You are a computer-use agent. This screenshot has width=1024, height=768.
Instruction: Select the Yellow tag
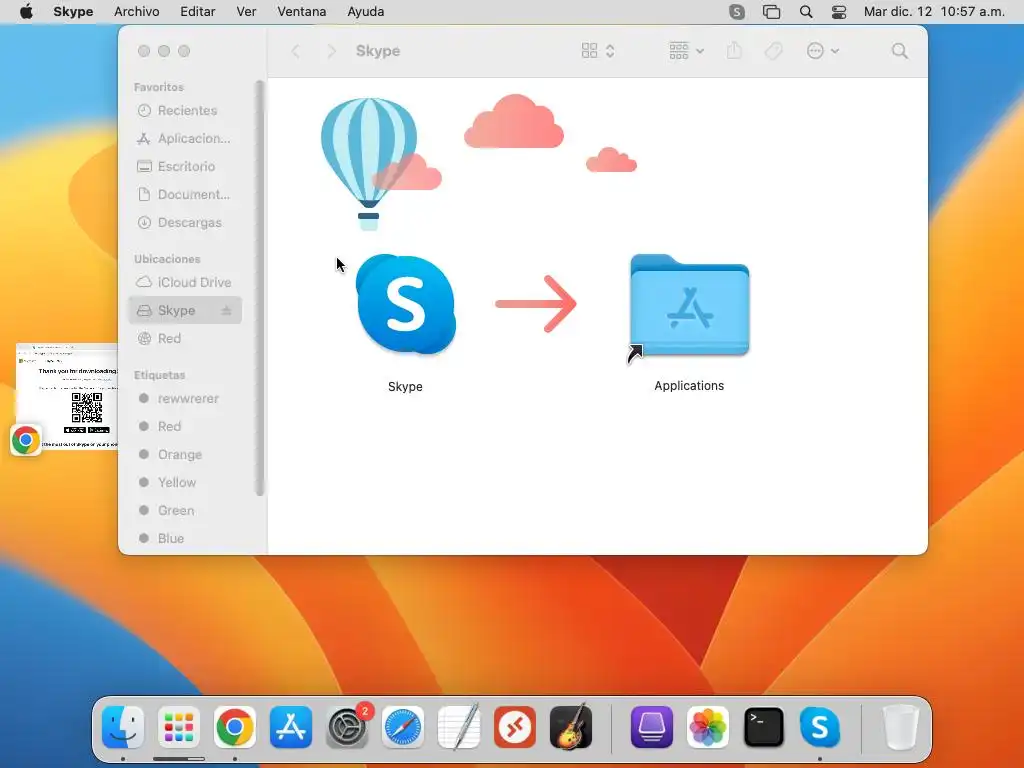point(185,483)
